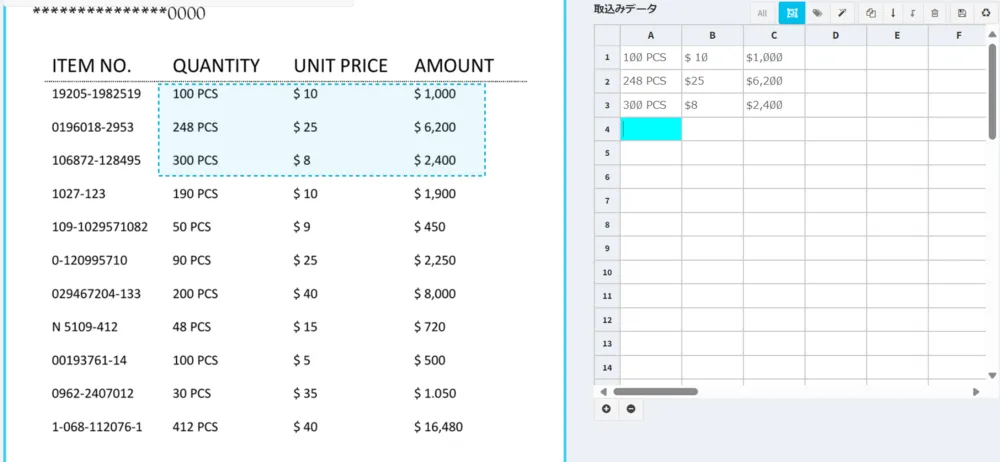Click the long down arrow icon
1000x462 pixels.
tap(893, 13)
